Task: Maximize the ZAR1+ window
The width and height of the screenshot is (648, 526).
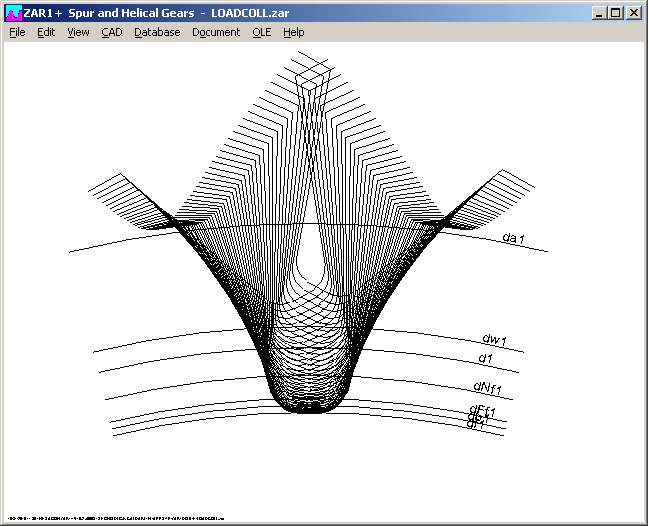Action: (615, 13)
